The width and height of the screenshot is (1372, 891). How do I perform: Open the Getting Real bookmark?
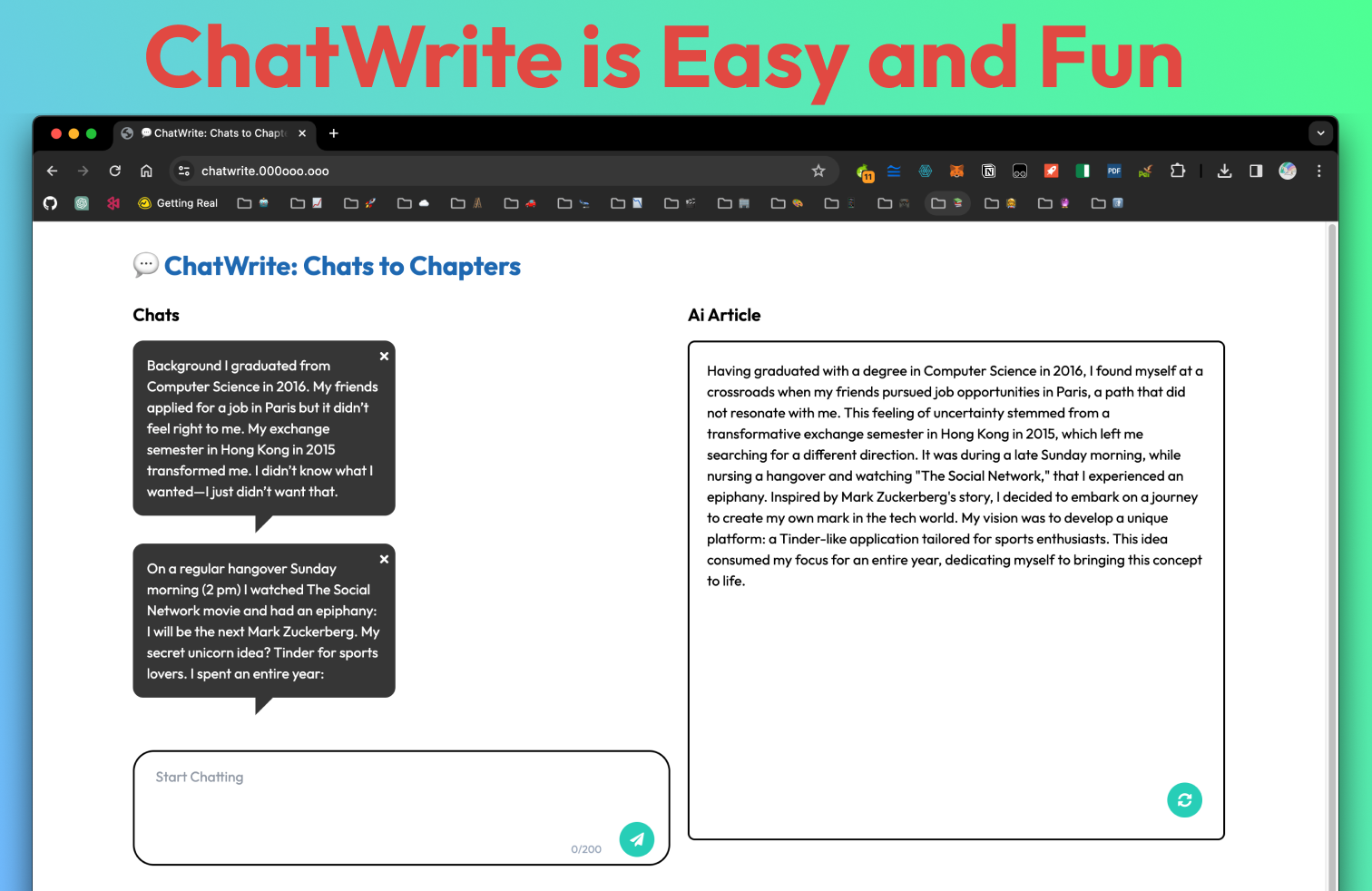coord(178,202)
